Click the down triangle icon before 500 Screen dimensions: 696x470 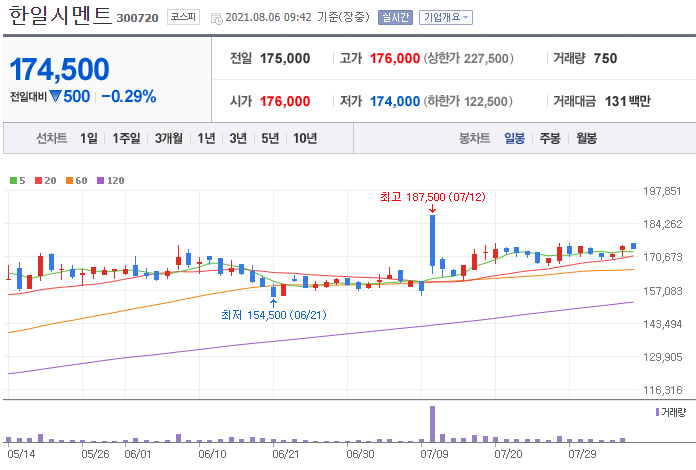[55, 96]
